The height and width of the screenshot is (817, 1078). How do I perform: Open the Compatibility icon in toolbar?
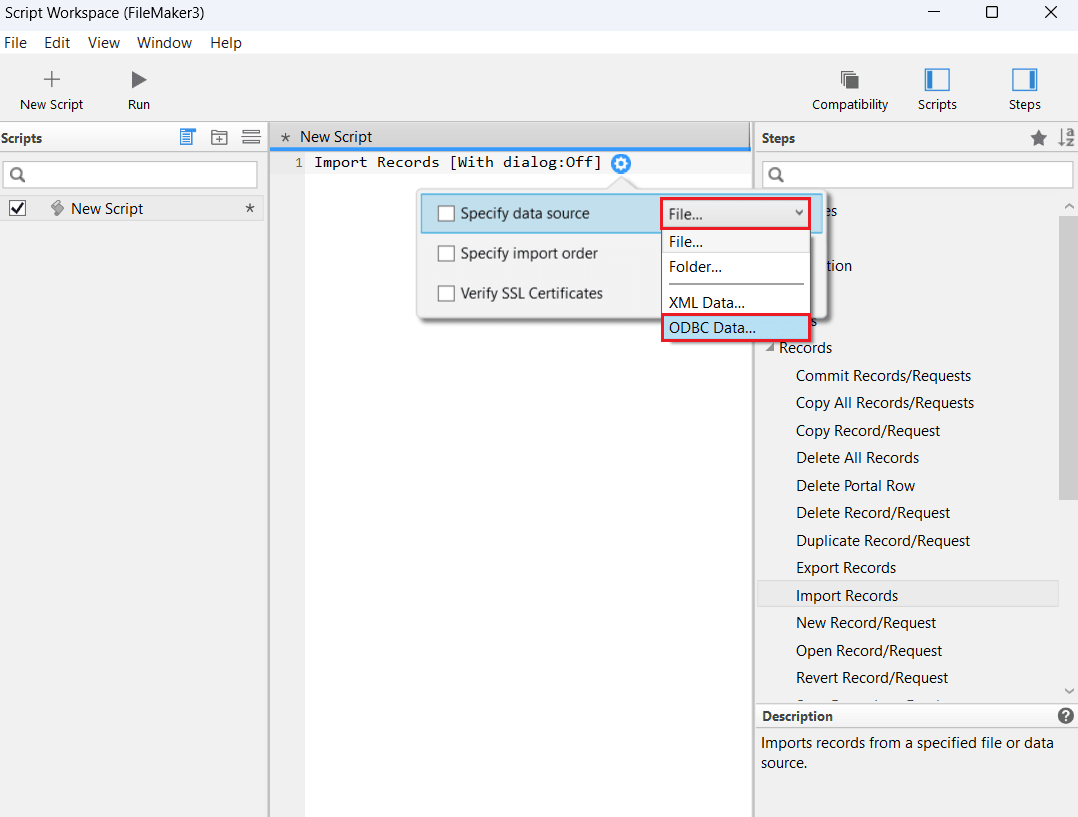tap(850, 80)
